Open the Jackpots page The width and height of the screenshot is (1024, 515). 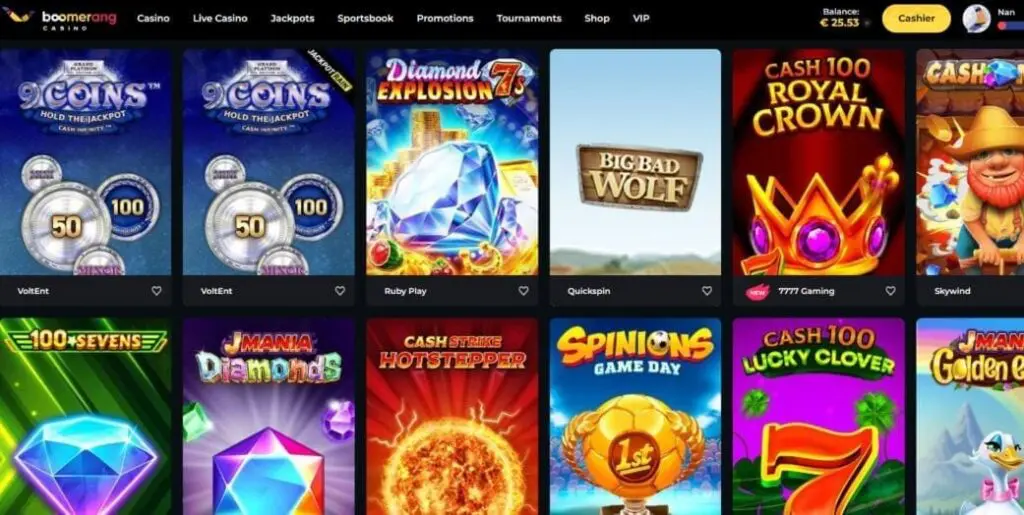(293, 18)
